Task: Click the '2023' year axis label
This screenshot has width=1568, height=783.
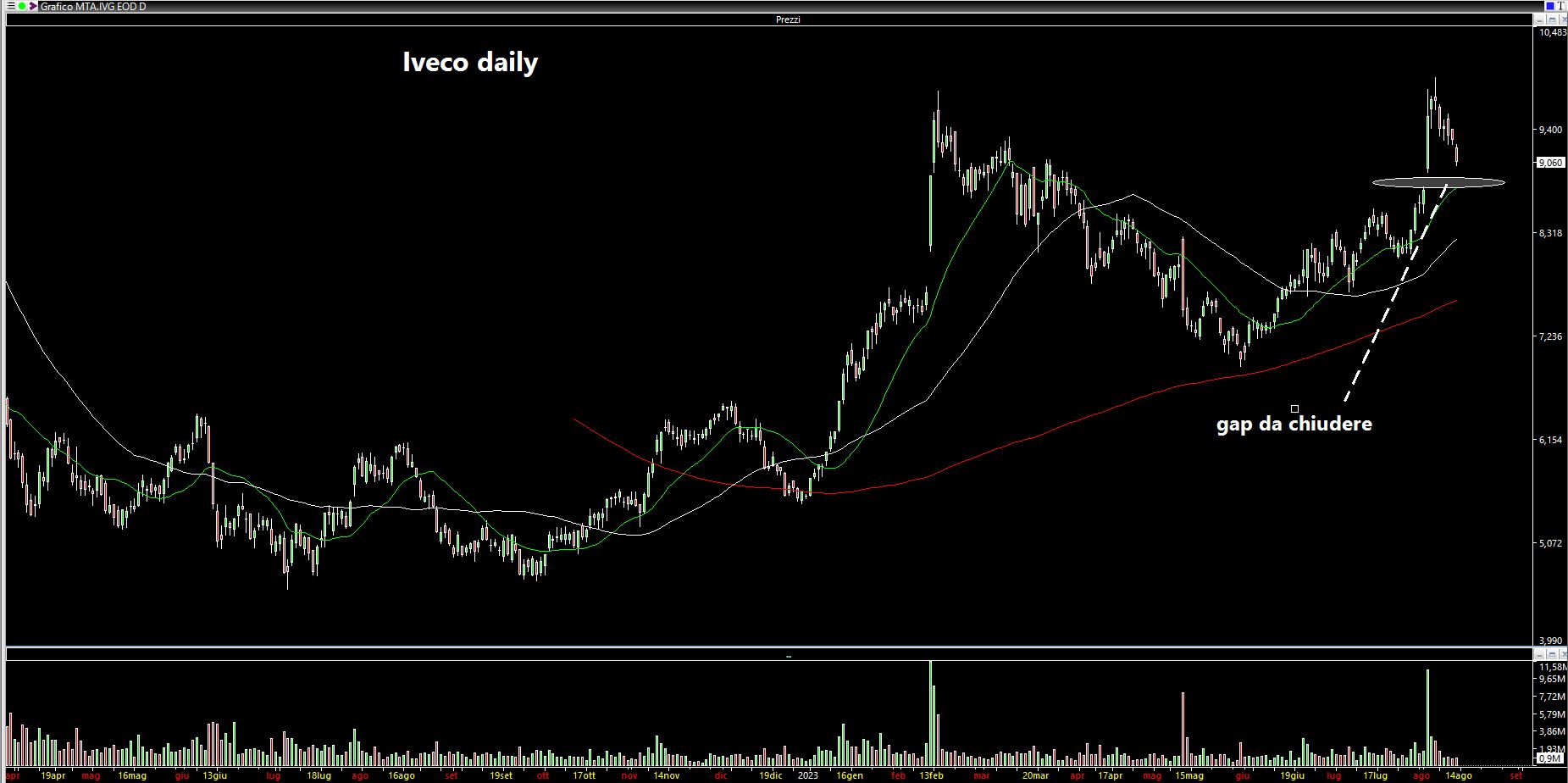Action: coord(808,775)
